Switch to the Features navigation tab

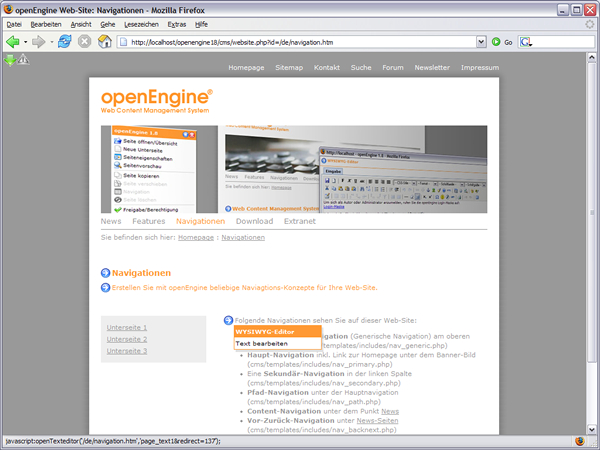pos(148,221)
